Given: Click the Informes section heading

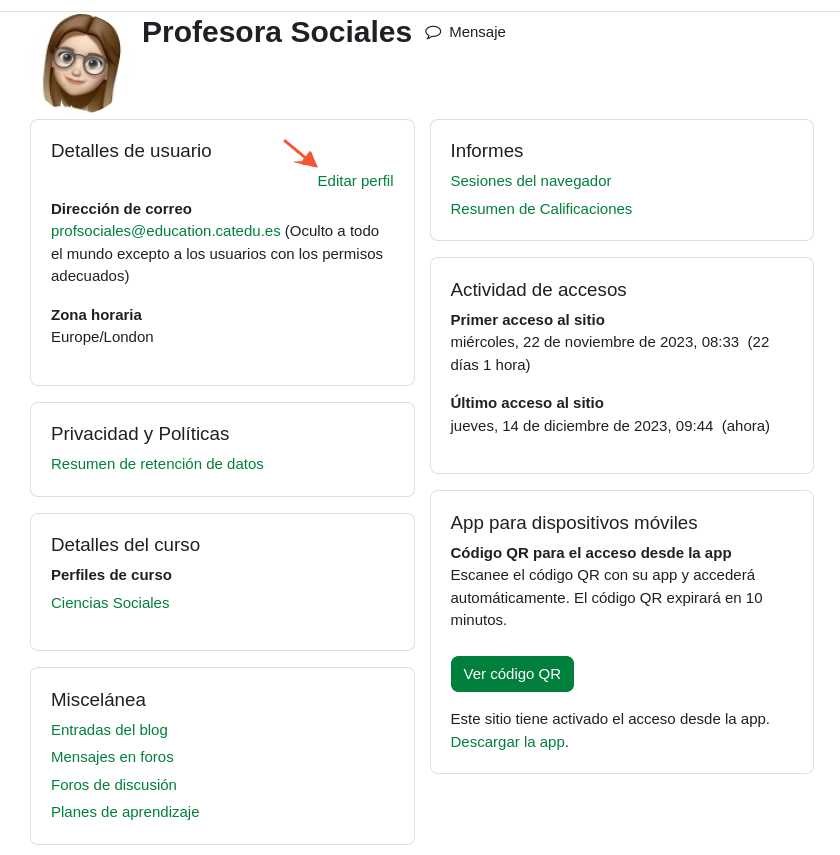Looking at the screenshot, I should pyautogui.click(x=487, y=151).
